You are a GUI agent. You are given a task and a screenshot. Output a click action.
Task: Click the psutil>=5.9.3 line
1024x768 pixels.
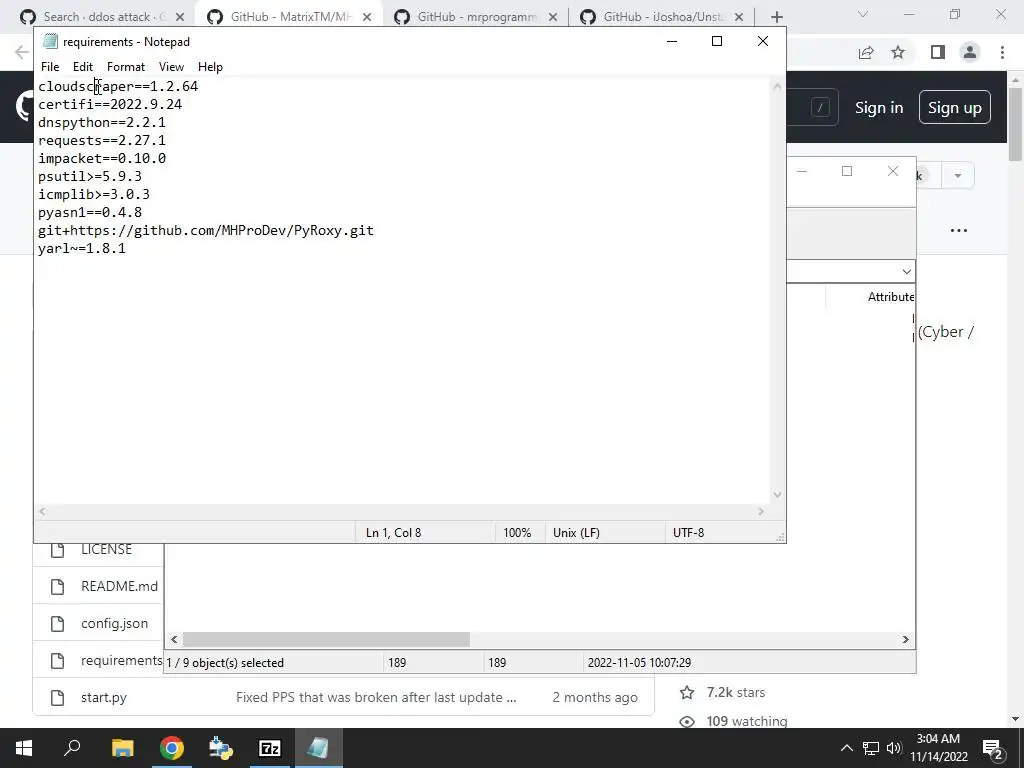(90, 176)
